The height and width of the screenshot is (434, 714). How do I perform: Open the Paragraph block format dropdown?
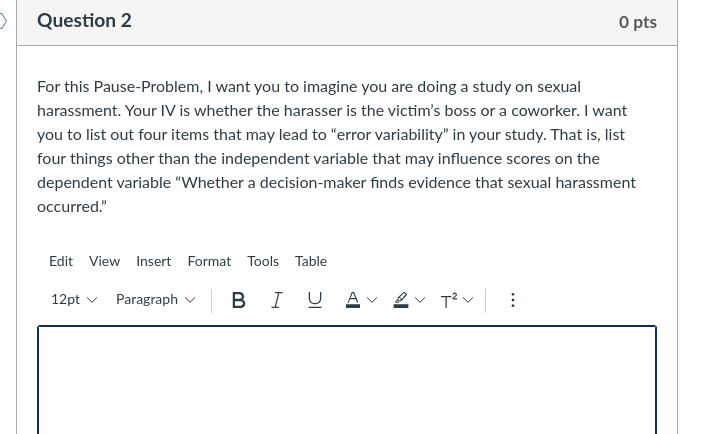(155, 300)
